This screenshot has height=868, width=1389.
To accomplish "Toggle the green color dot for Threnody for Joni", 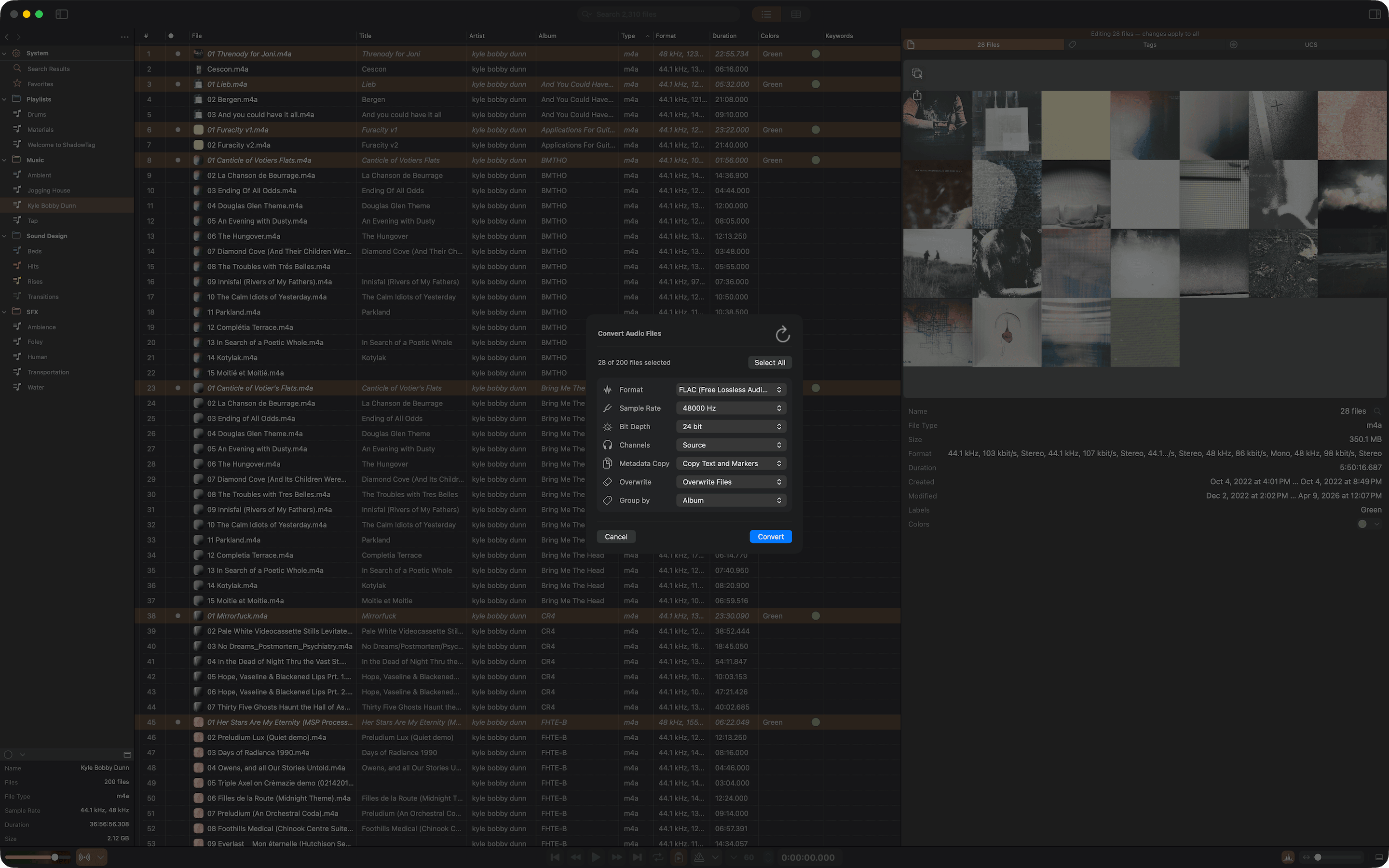I will [x=816, y=54].
